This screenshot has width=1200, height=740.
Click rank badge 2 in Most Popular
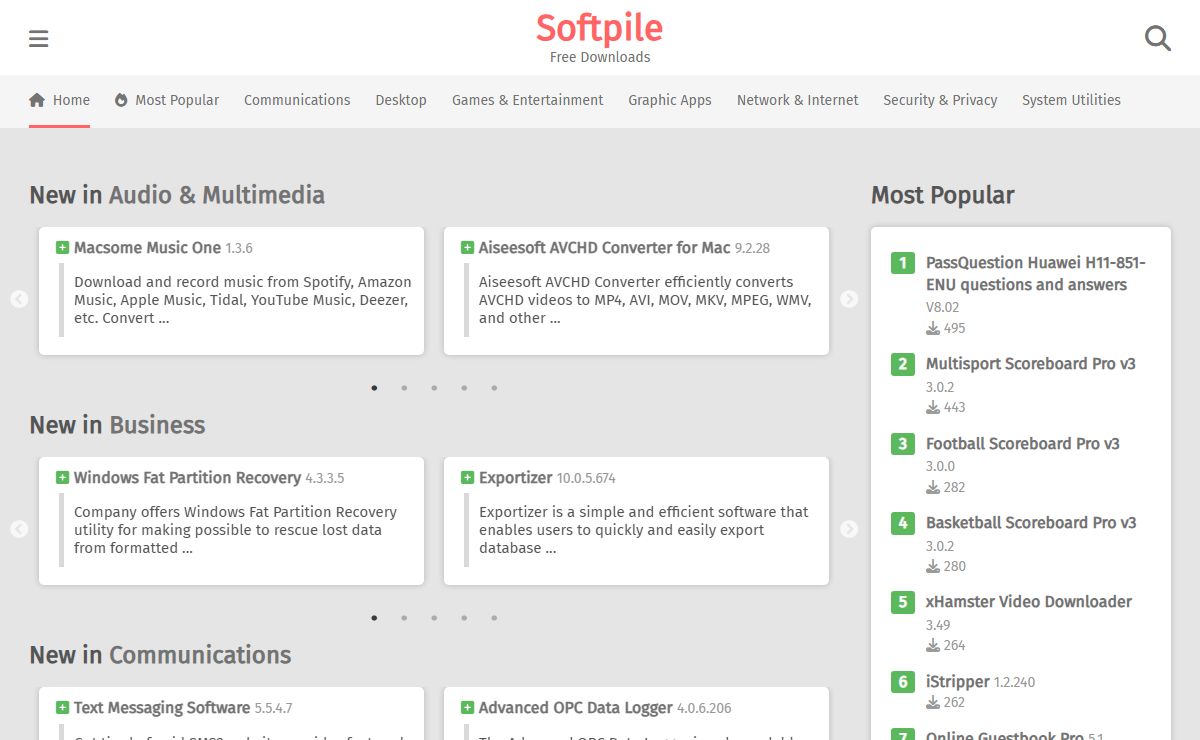(903, 364)
